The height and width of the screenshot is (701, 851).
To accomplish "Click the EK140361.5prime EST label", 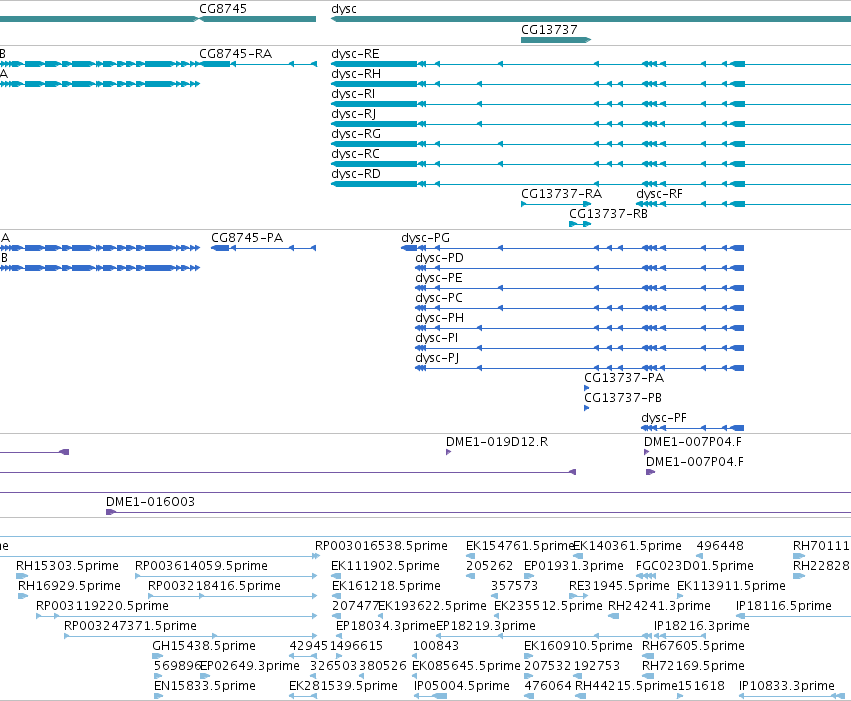I will (x=627, y=546).
